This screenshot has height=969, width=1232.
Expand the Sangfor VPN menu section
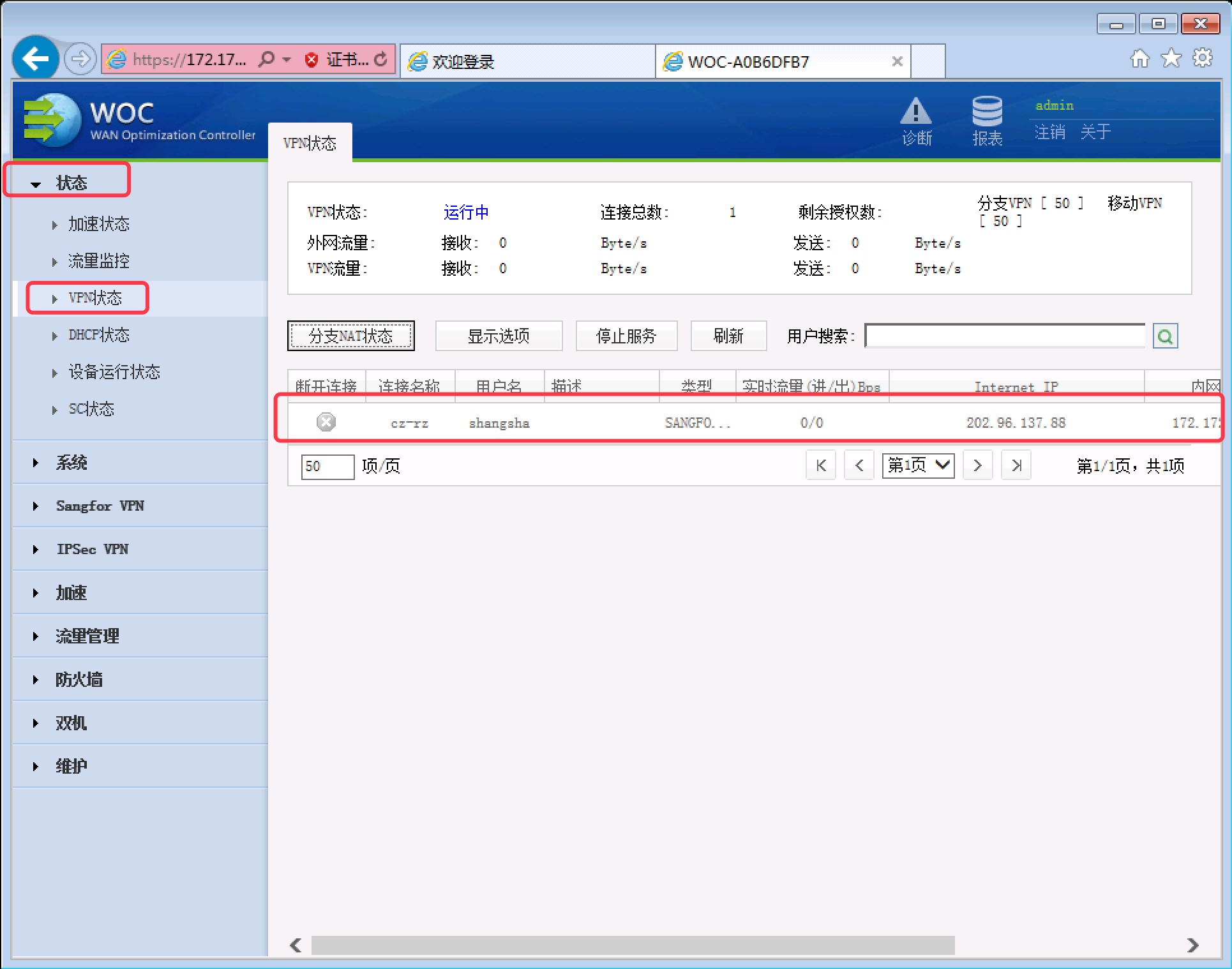(100, 506)
